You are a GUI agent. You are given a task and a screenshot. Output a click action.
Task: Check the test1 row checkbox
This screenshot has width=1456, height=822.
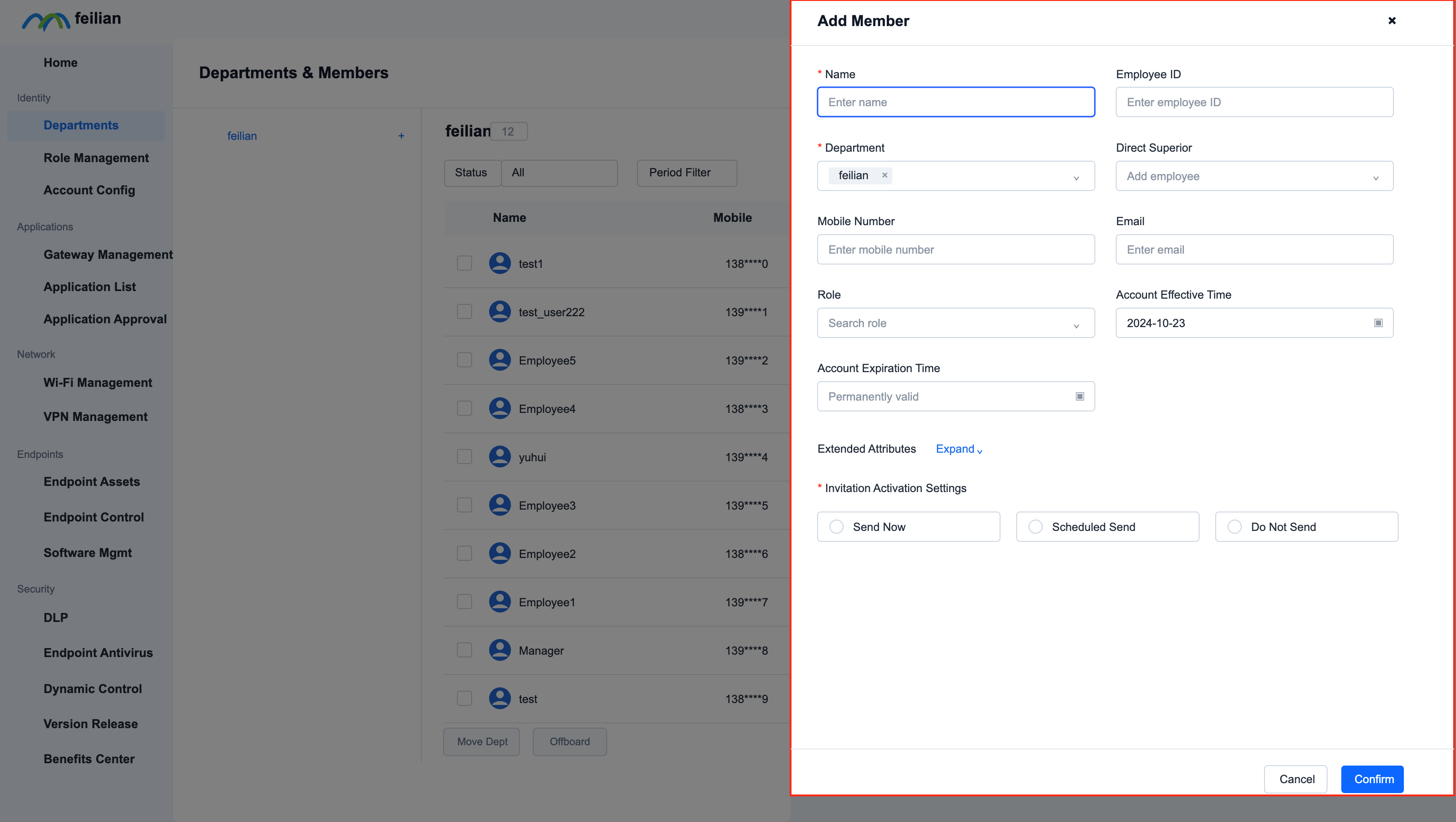pos(464,264)
